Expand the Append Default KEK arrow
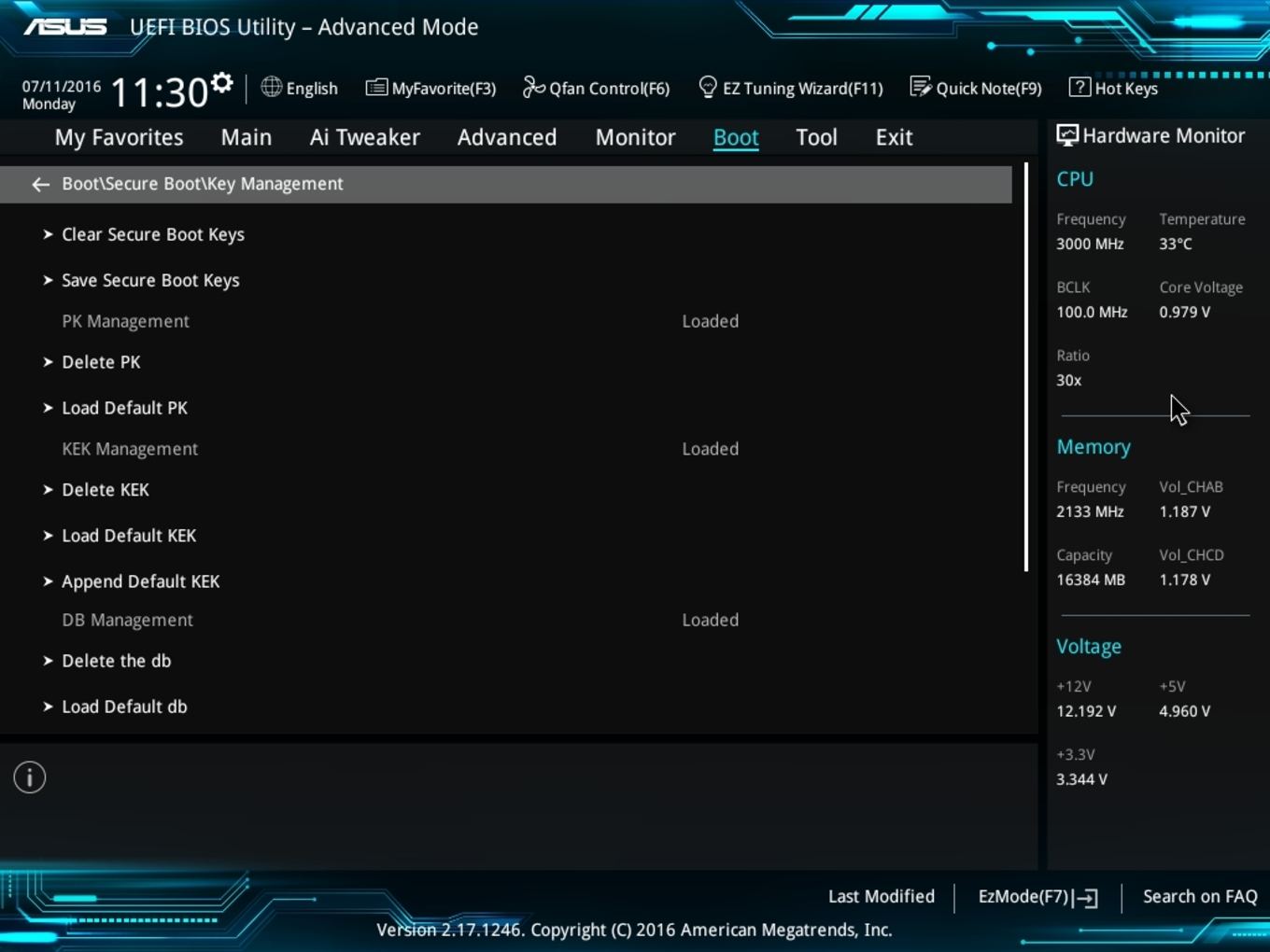The height and width of the screenshot is (952, 1270). [x=48, y=581]
